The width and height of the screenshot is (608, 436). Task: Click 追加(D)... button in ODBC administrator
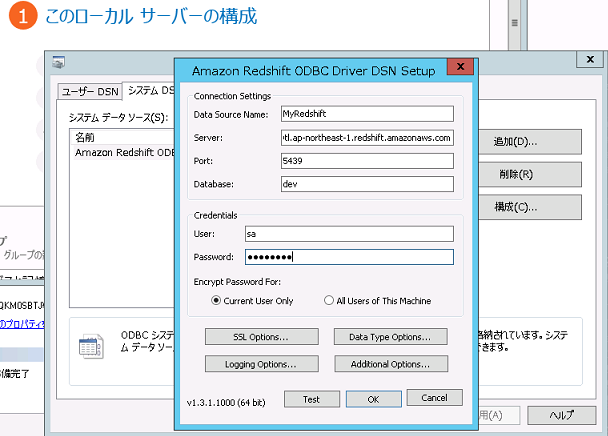click(x=530, y=142)
